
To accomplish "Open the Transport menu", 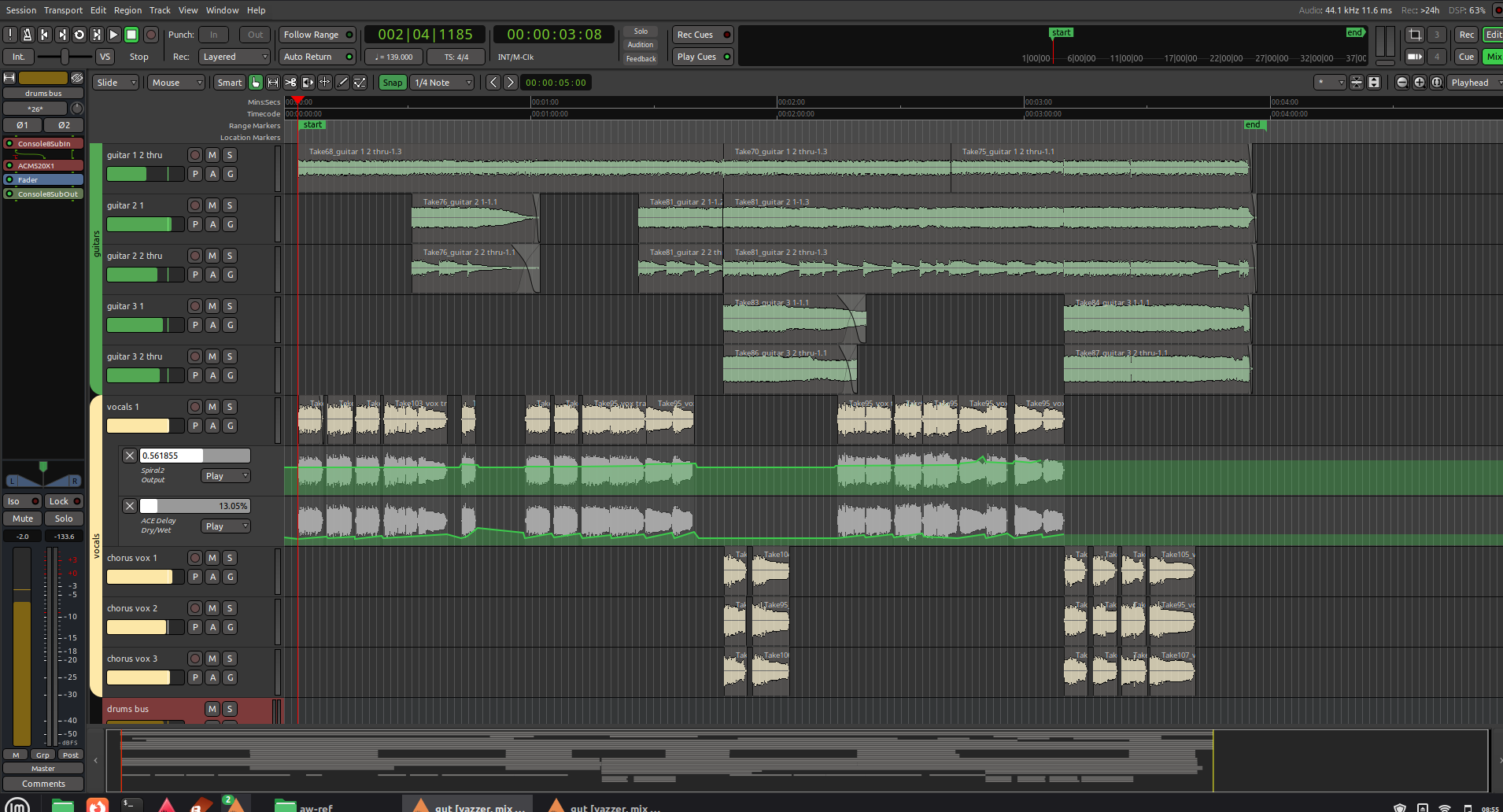I will (x=63, y=10).
